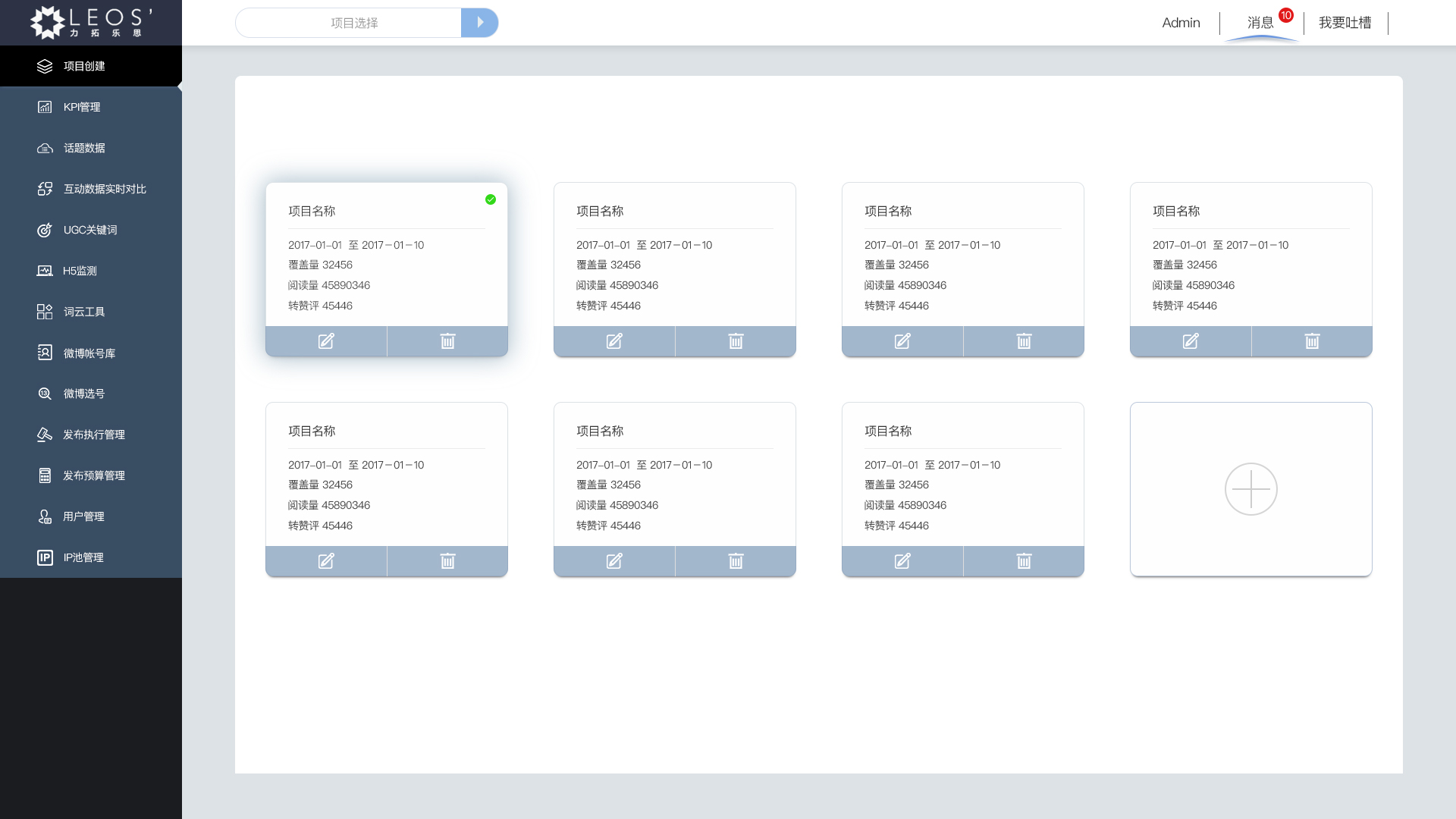Toggle green check on first project card
Screen dimensions: 1456x819
pos(491,199)
